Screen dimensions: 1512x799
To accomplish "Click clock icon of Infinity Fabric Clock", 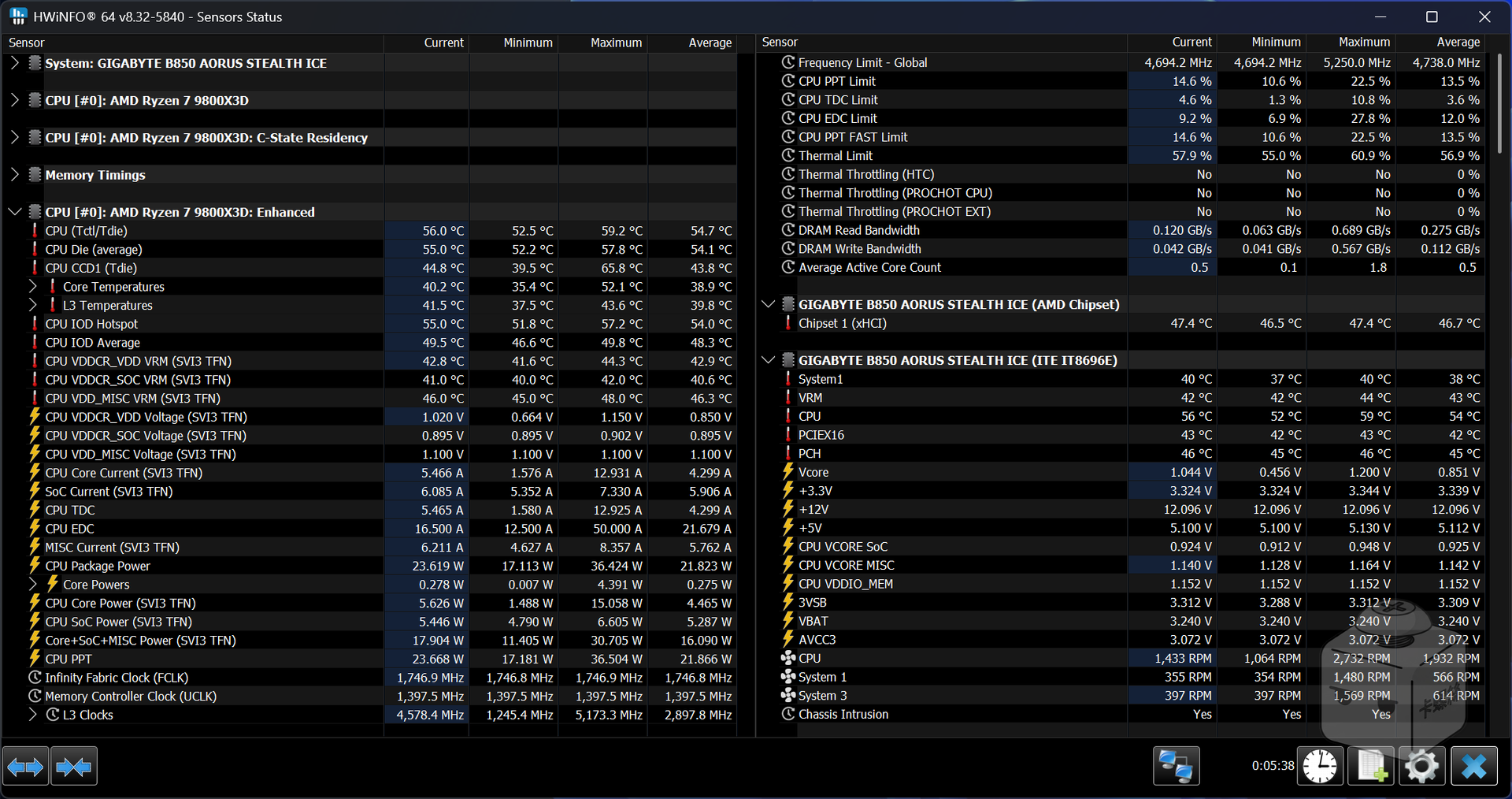I will pos(35,678).
